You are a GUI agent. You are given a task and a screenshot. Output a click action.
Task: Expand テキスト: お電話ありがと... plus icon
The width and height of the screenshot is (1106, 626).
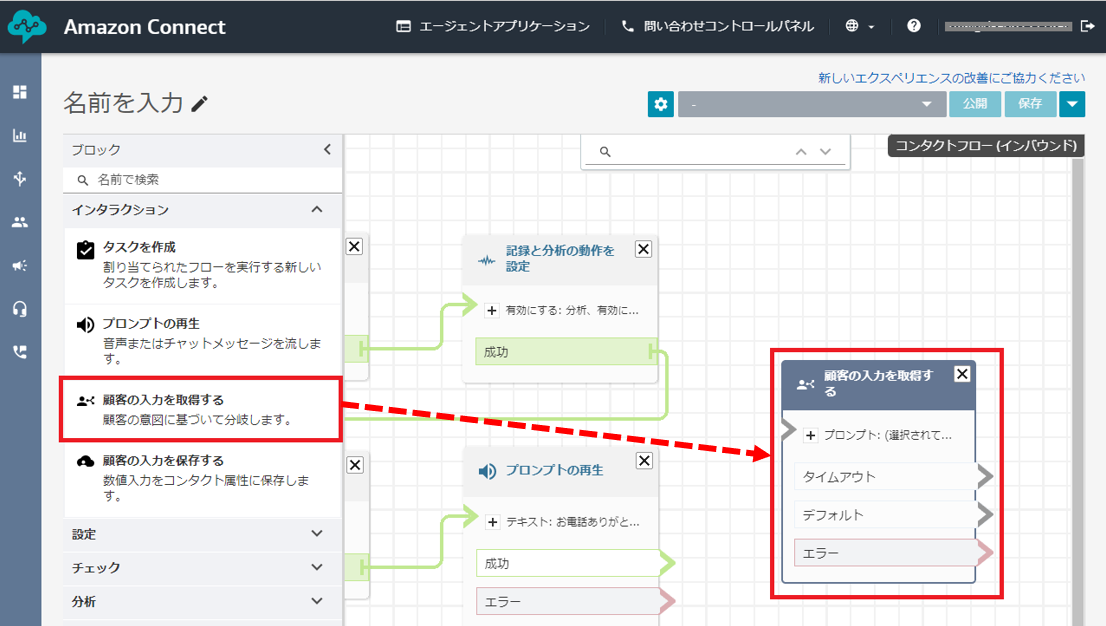[x=492, y=522]
